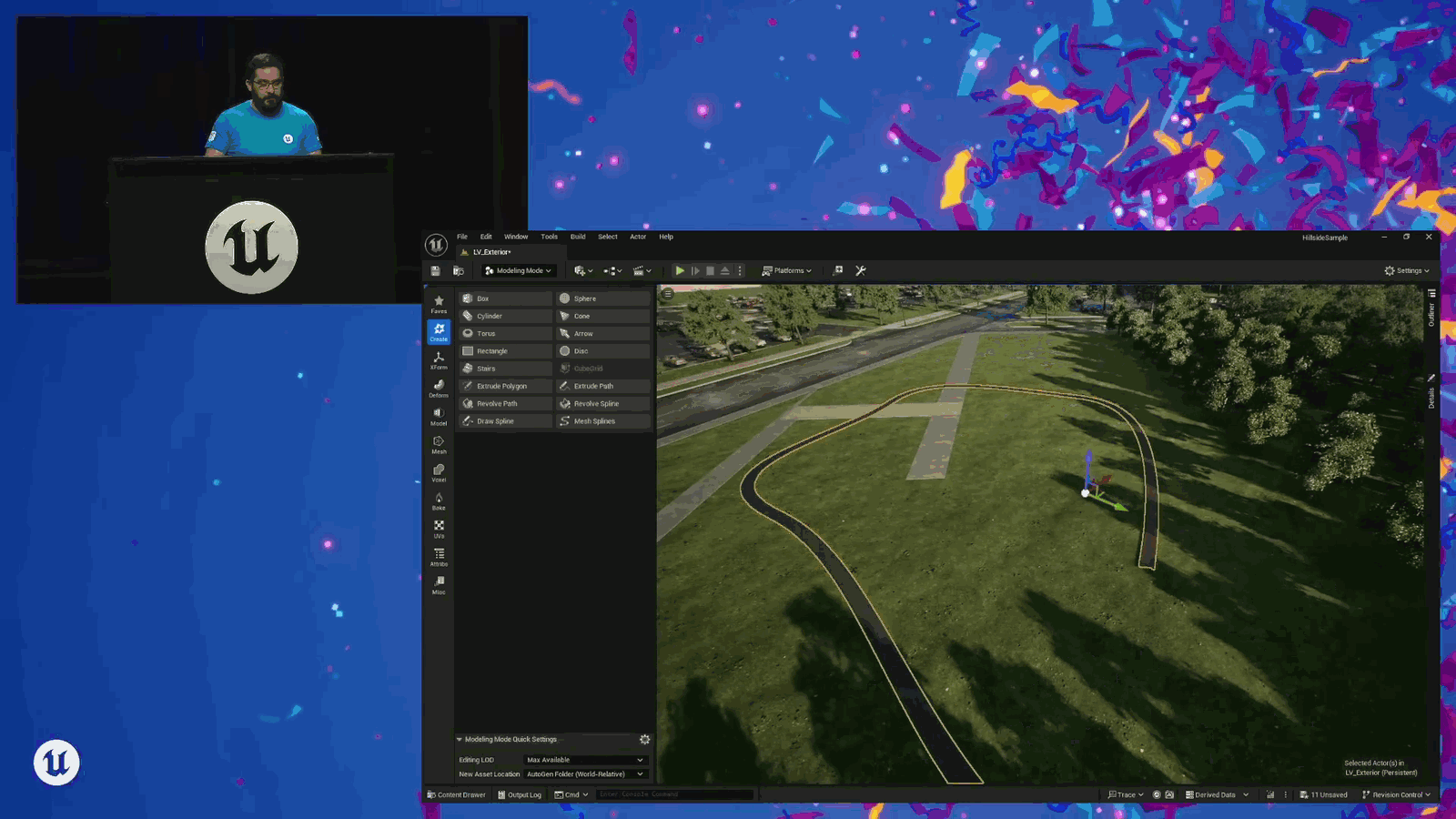Open the editor Settings dropdown

tap(1407, 270)
